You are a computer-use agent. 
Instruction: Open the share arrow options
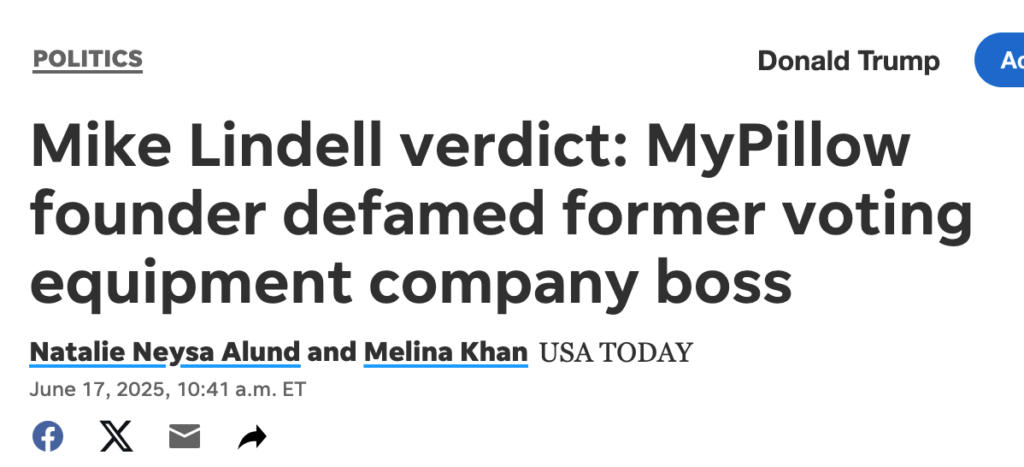pos(252,437)
